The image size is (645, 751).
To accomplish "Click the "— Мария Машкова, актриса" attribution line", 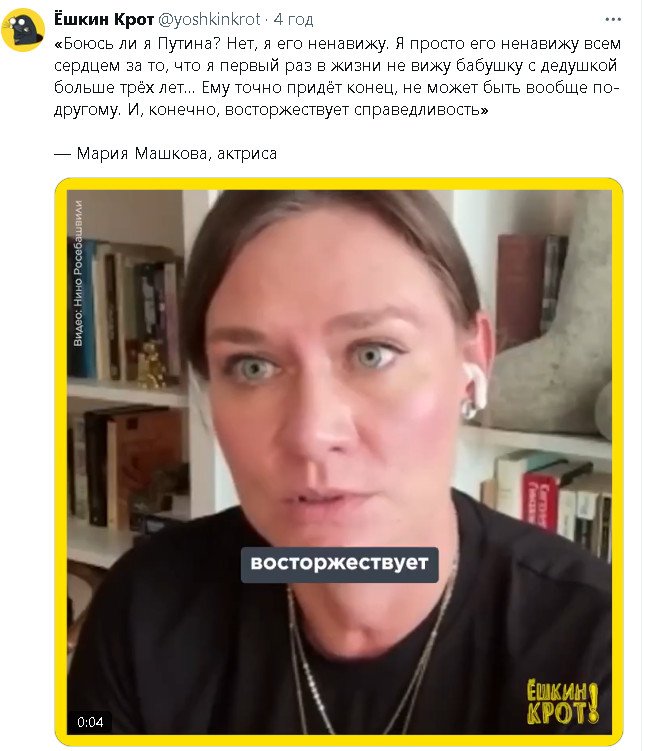I will [166, 153].
